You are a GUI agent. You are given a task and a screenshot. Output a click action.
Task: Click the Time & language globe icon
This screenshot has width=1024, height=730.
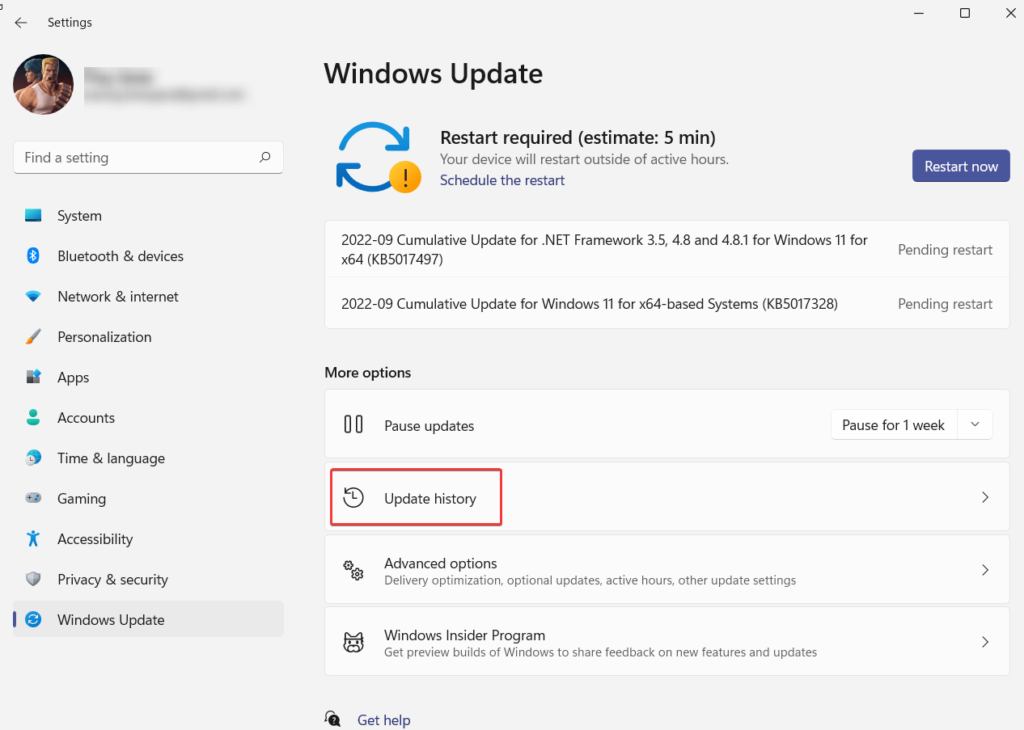tap(33, 458)
